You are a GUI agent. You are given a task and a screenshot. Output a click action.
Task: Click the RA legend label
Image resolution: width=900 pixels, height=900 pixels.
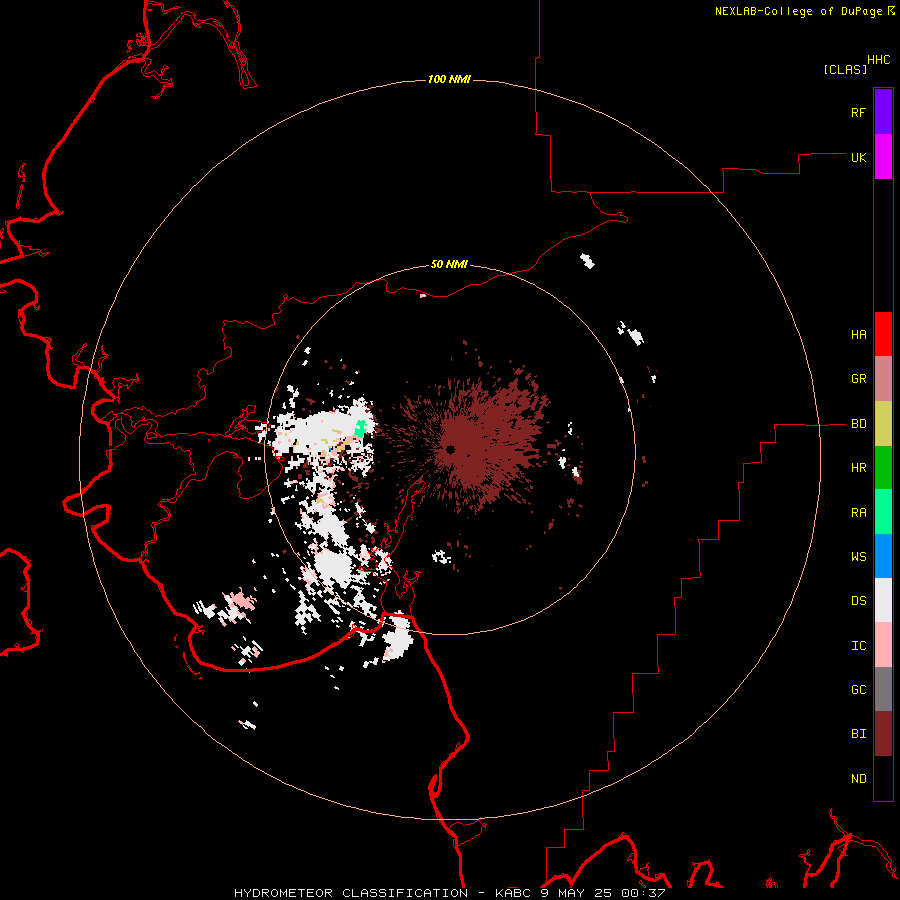click(x=858, y=513)
